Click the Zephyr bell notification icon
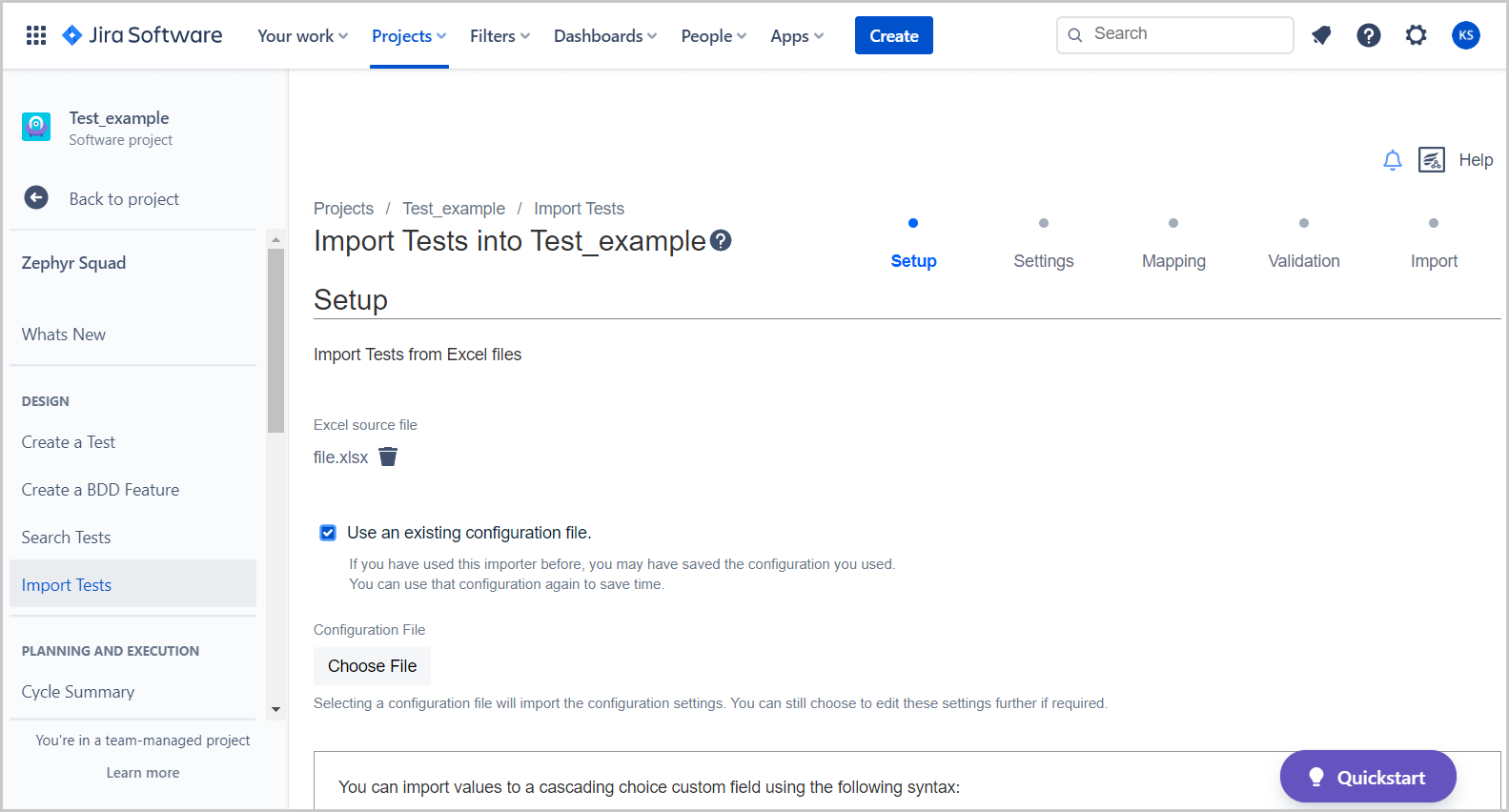 tap(1393, 160)
